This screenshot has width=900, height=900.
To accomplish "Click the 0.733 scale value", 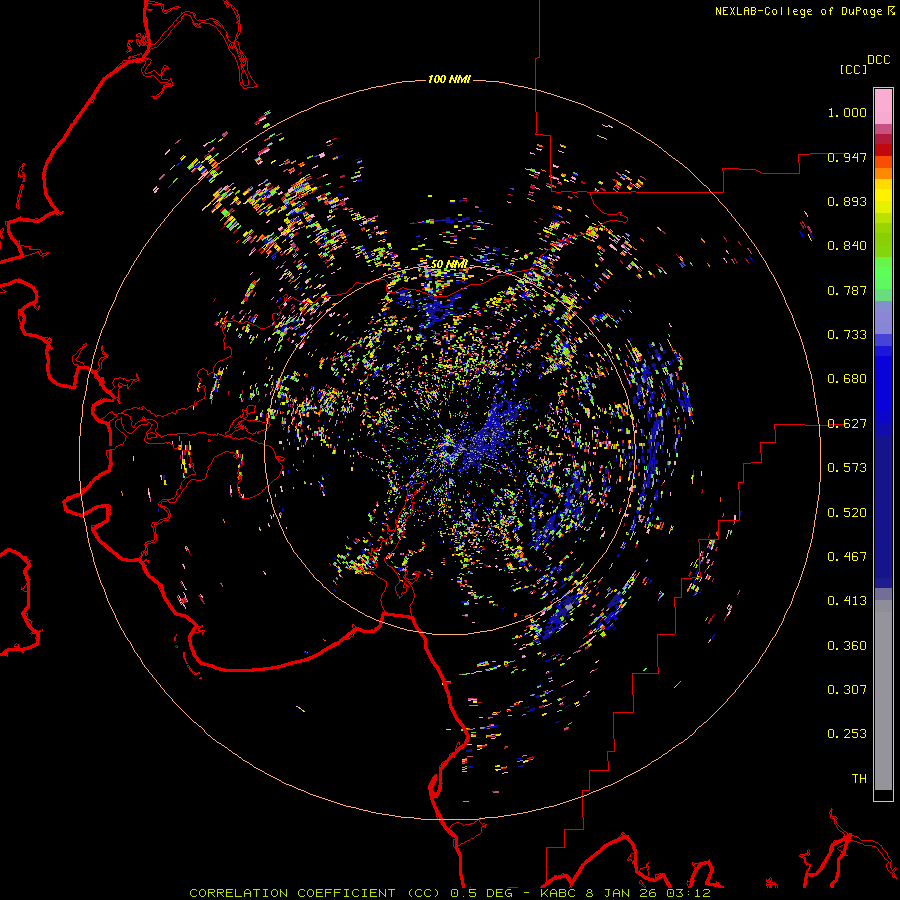I will tap(847, 335).
